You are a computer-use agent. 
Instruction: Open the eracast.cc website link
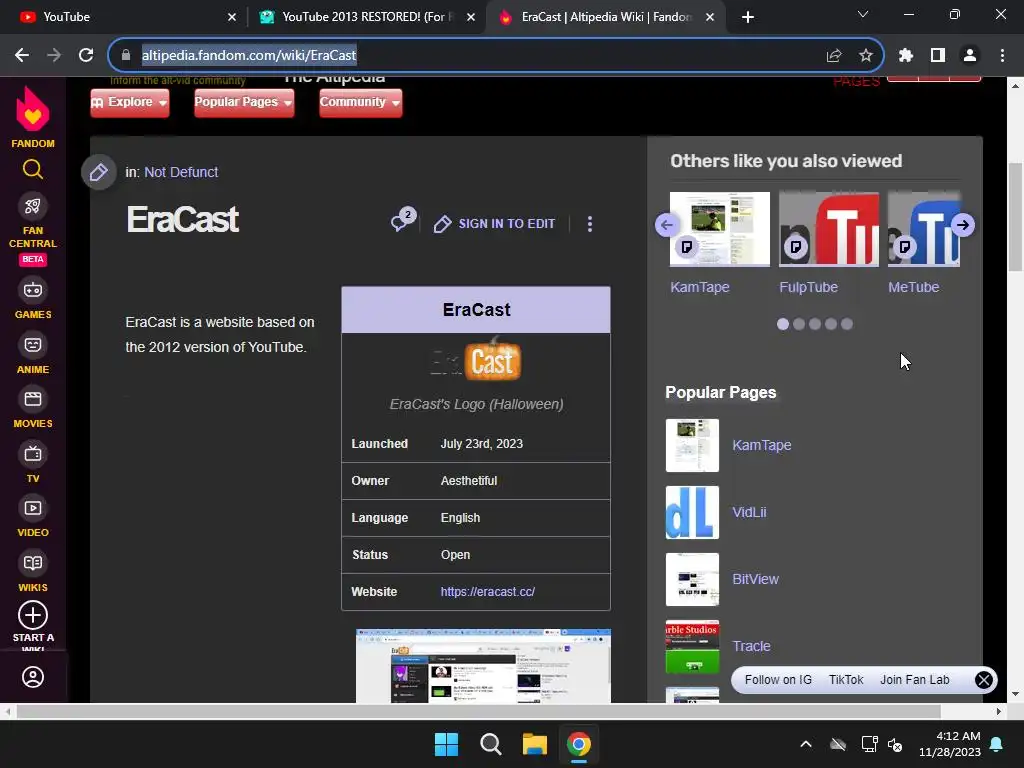click(487, 592)
